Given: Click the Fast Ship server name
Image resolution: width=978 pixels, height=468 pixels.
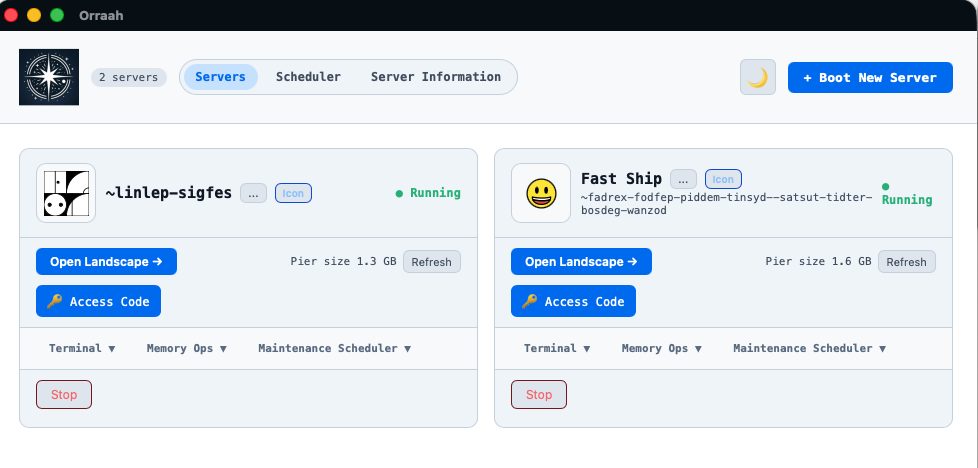Looking at the screenshot, I should pos(621,178).
